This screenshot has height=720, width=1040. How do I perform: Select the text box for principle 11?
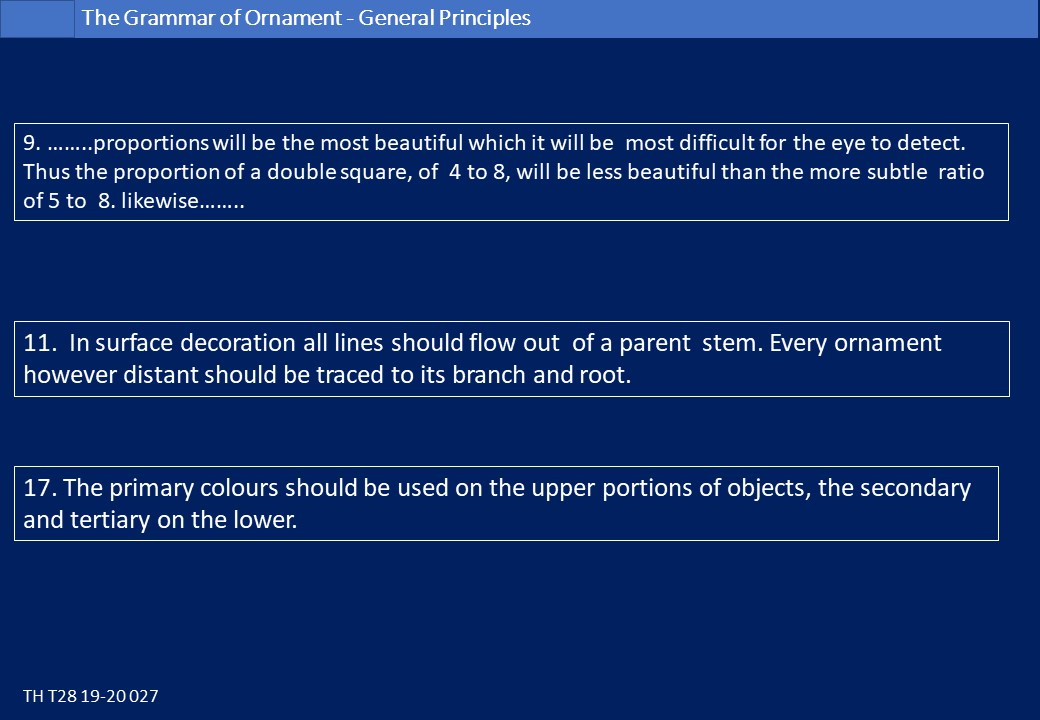[512, 359]
